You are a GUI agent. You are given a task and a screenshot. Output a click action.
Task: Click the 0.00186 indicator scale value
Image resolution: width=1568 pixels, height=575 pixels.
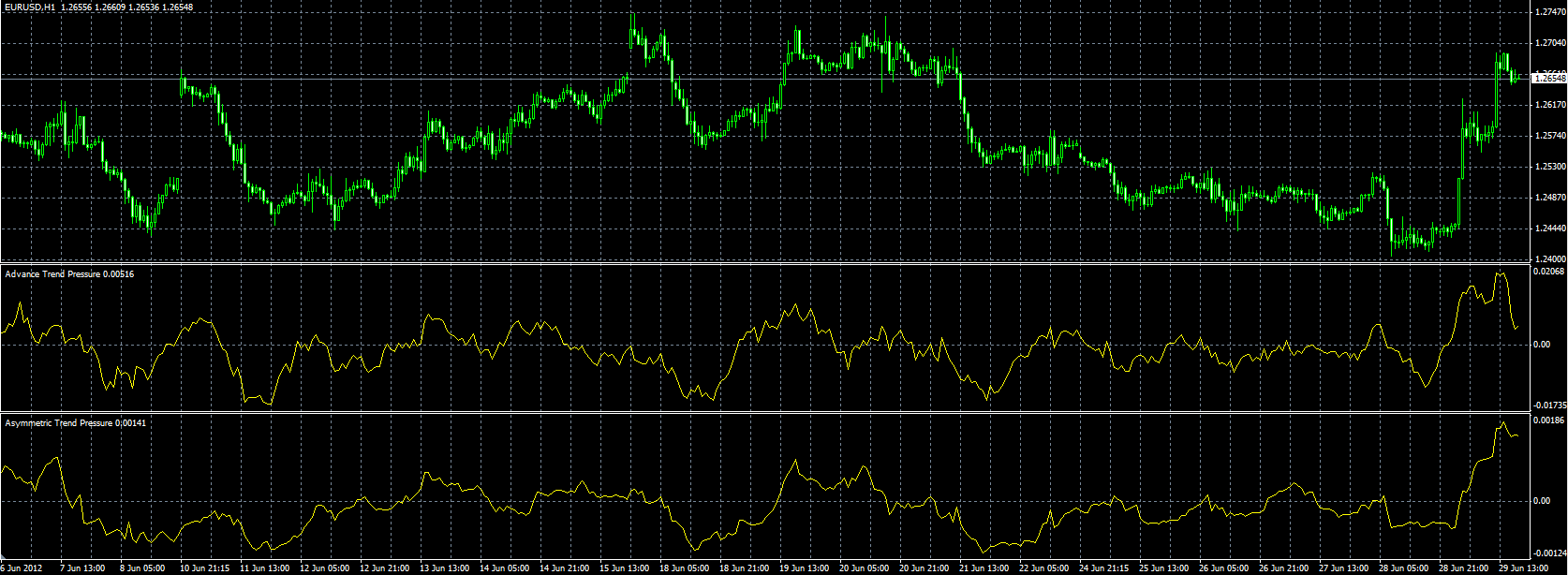click(1548, 421)
